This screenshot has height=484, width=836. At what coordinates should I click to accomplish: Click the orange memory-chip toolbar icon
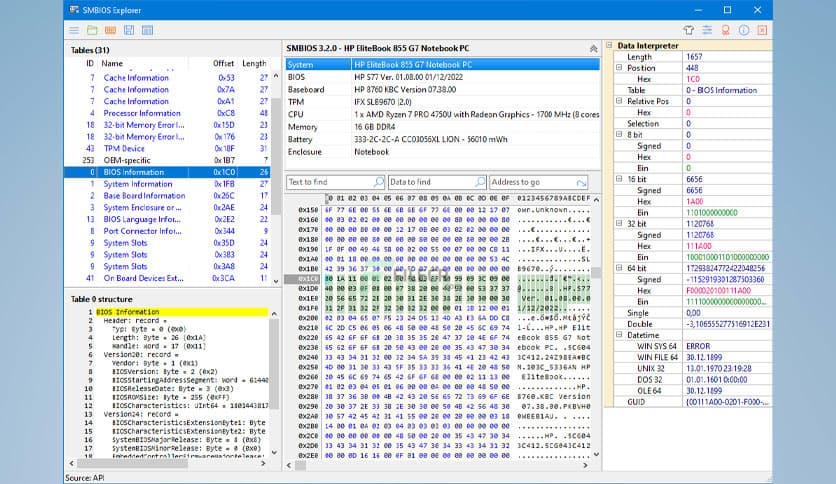[110, 30]
